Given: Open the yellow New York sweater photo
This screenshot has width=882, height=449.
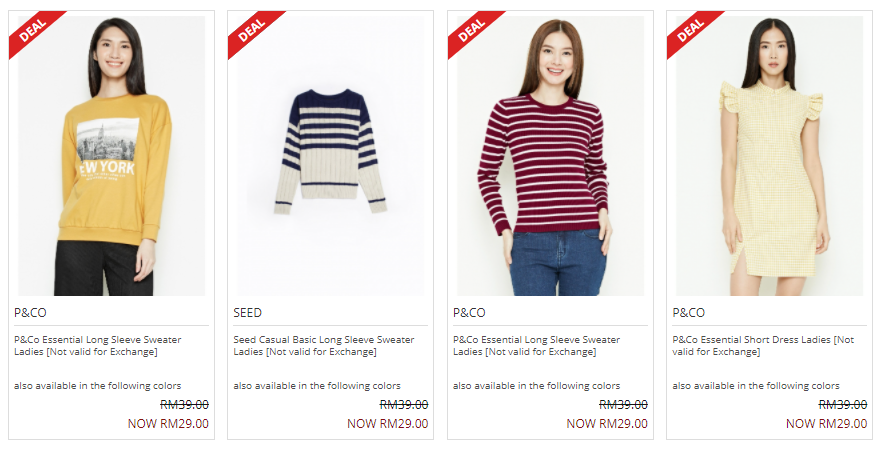Looking at the screenshot, I should pos(111,156).
